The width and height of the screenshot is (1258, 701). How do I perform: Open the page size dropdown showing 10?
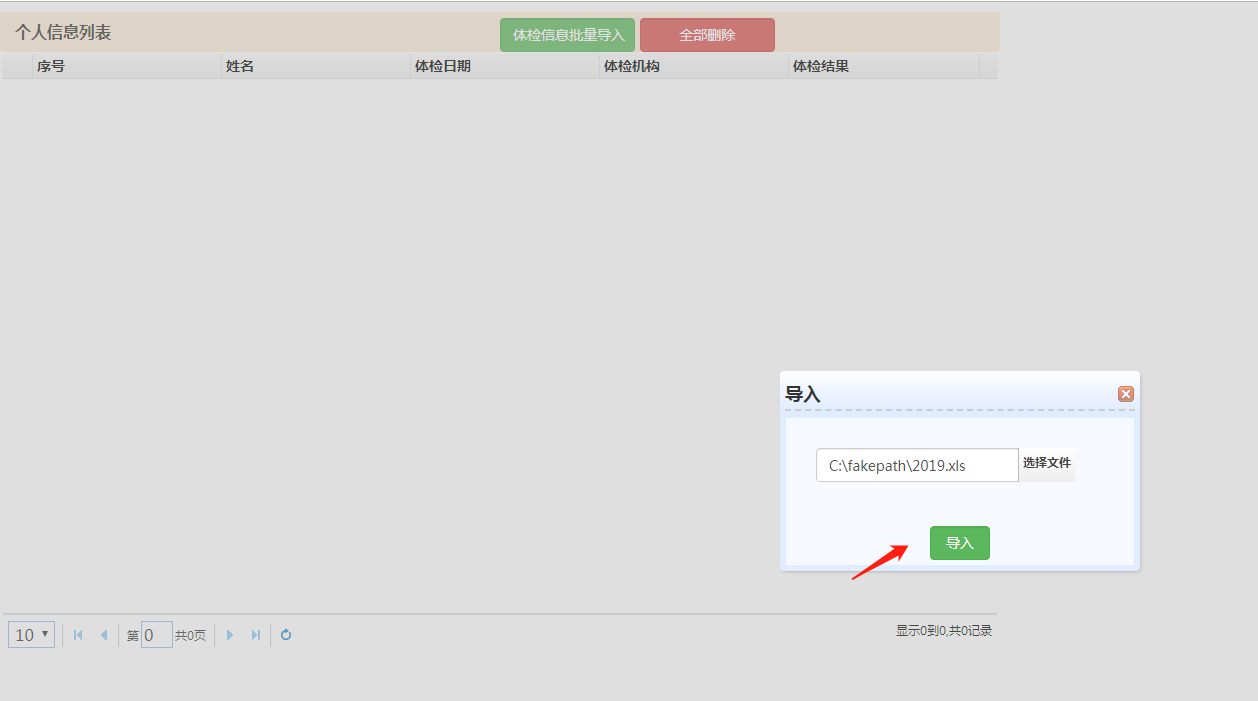click(31, 635)
